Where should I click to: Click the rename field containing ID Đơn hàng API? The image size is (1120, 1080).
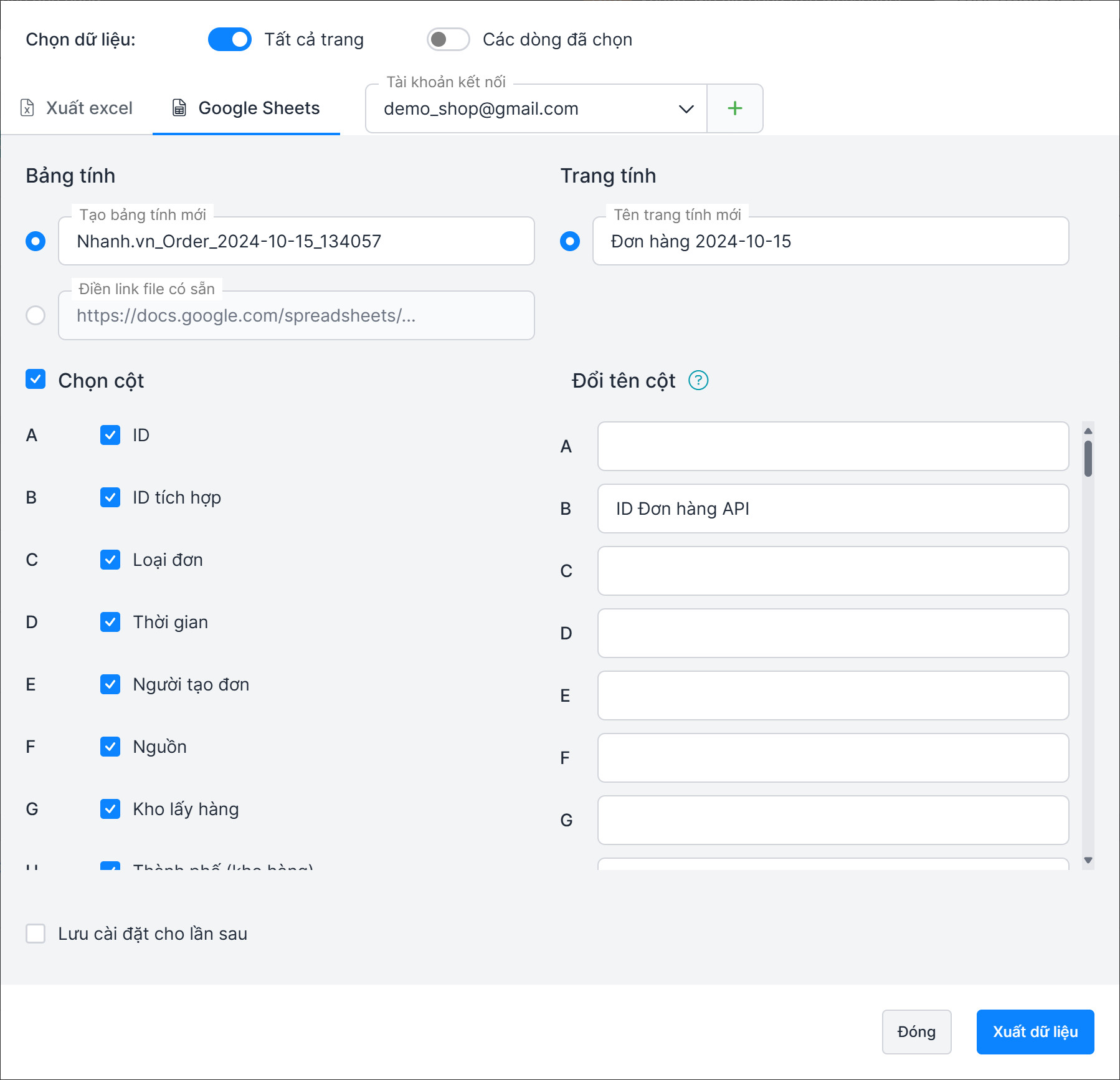click(x=833, y=509)
